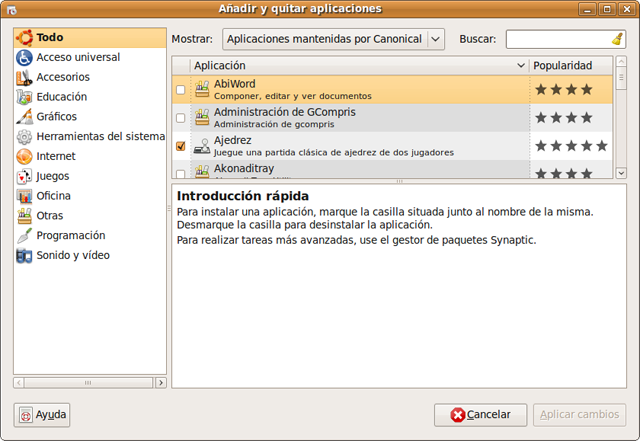The image size is (640, 441).
Task: Select the Todo category
Action: click(x=50, y=37)
